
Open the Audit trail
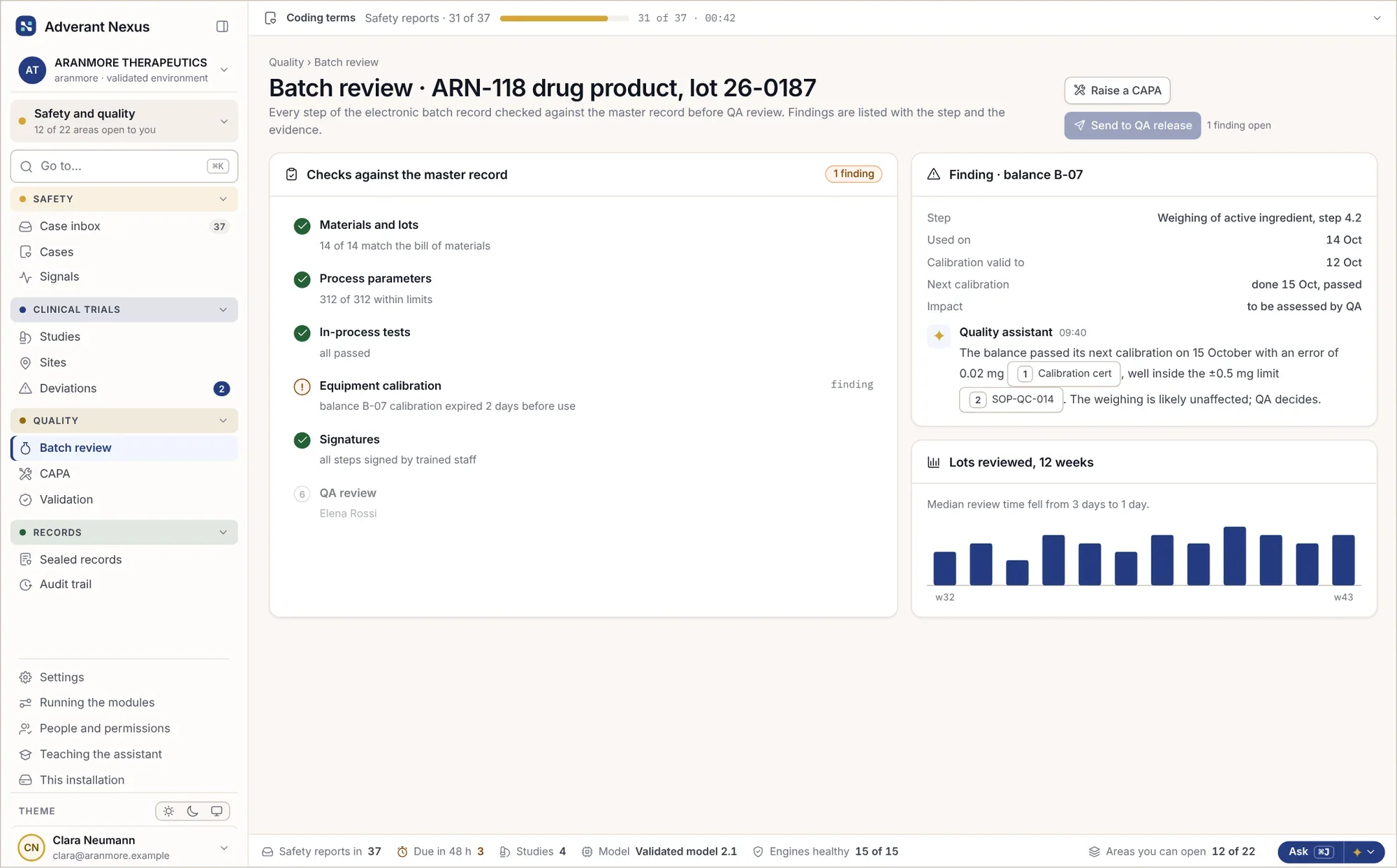[x=124, y=584]
